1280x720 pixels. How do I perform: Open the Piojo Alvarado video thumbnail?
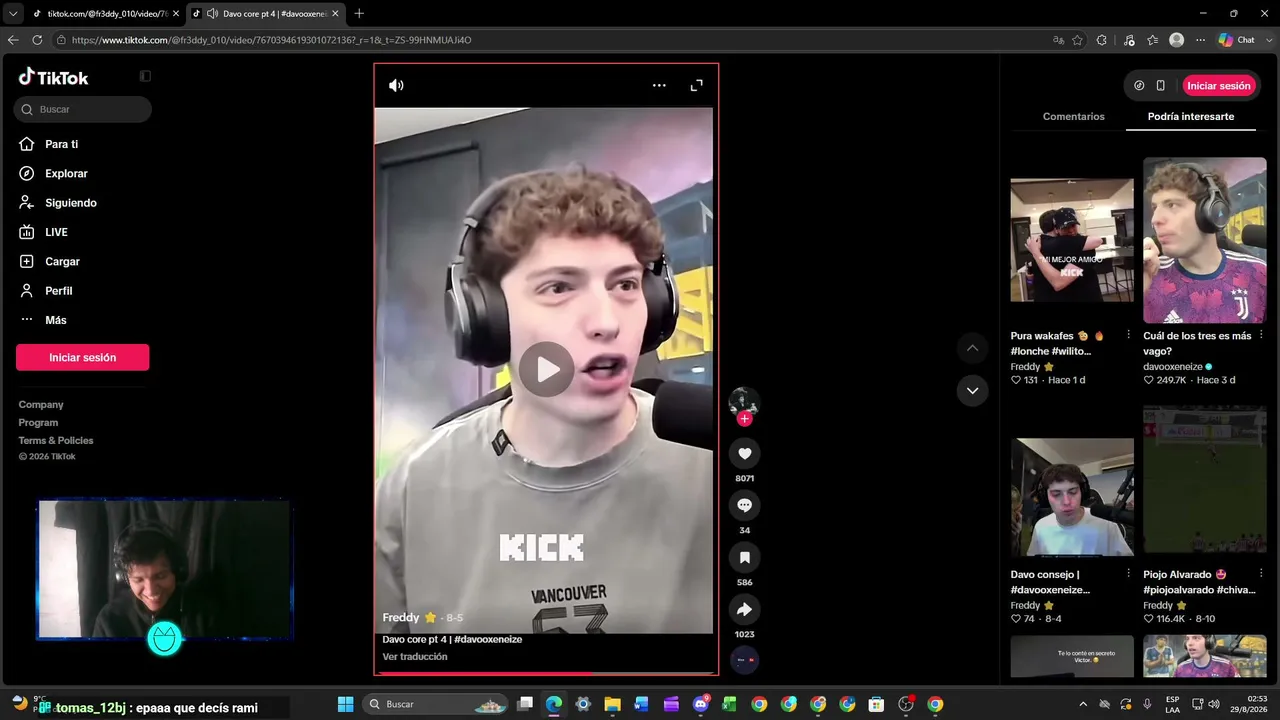click(x=1205, y=479)
